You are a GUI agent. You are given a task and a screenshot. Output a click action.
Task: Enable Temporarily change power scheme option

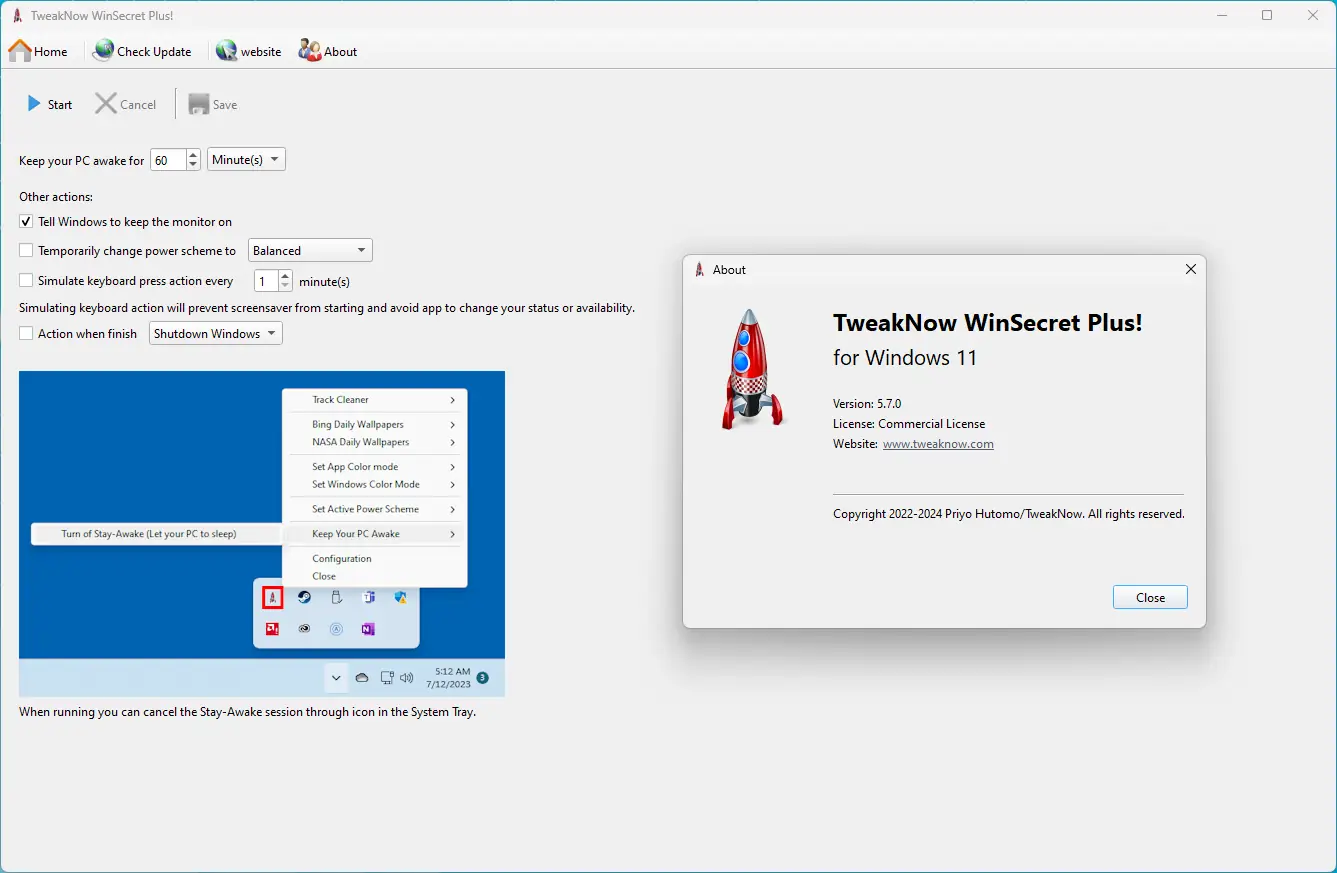tap(26, 251)
